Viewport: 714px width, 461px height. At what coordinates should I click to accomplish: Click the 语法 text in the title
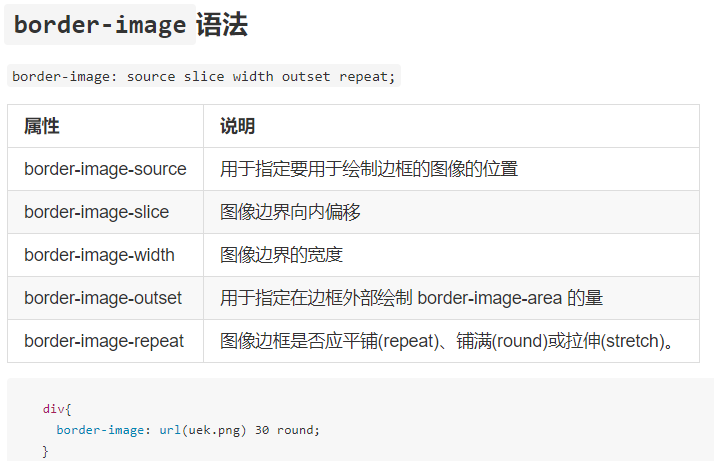point(222,25)
